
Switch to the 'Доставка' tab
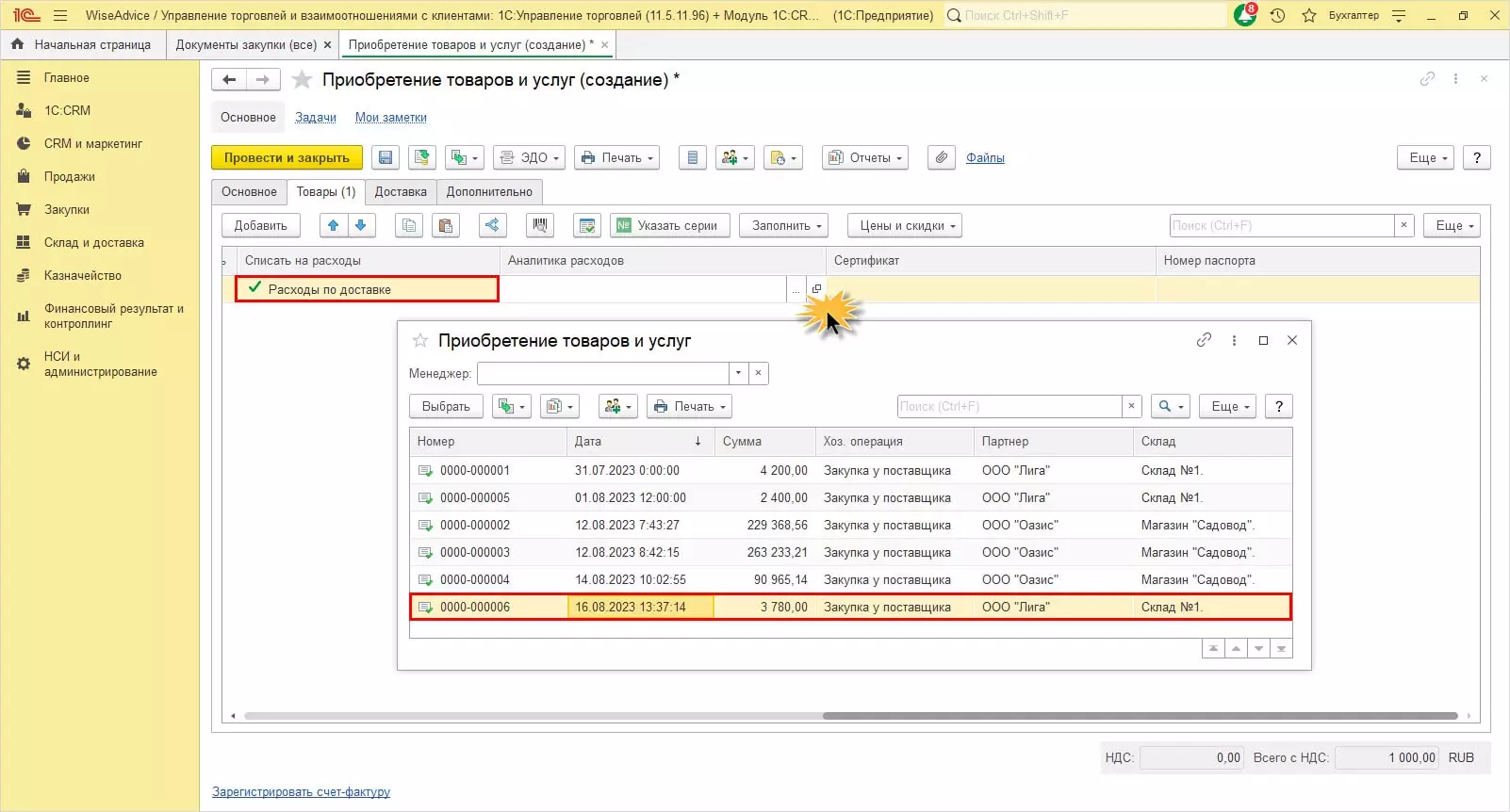[x=401, y=192]
